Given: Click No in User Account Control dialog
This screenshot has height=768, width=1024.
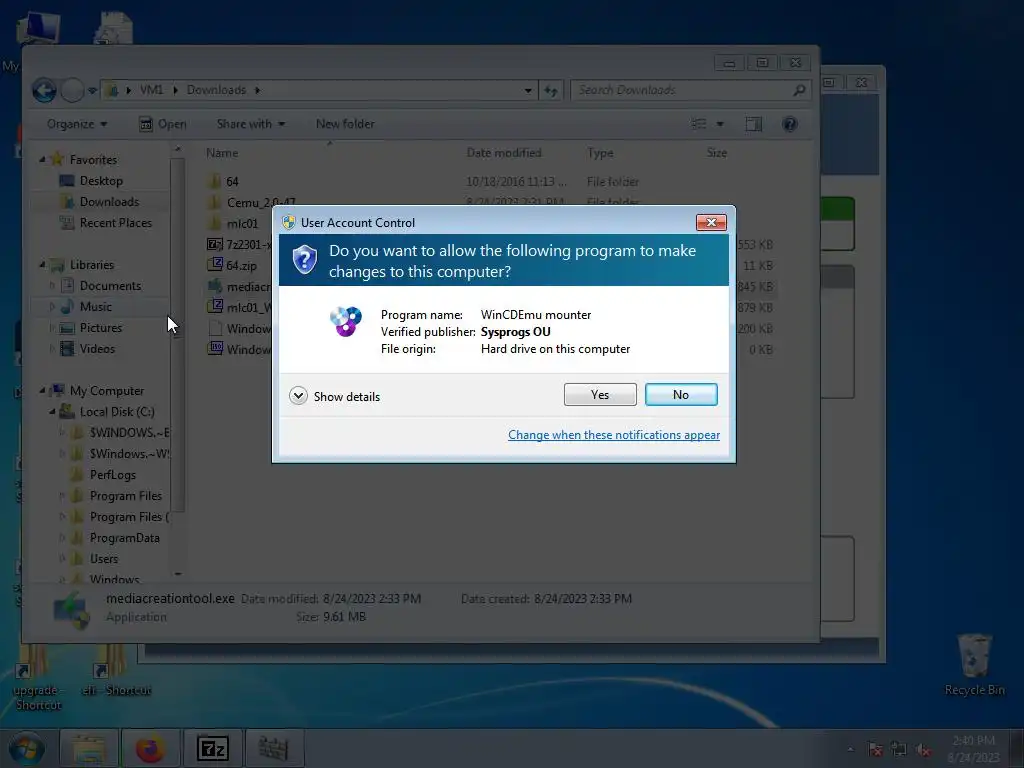Looking at the screenshot, I should coord(680,394).
